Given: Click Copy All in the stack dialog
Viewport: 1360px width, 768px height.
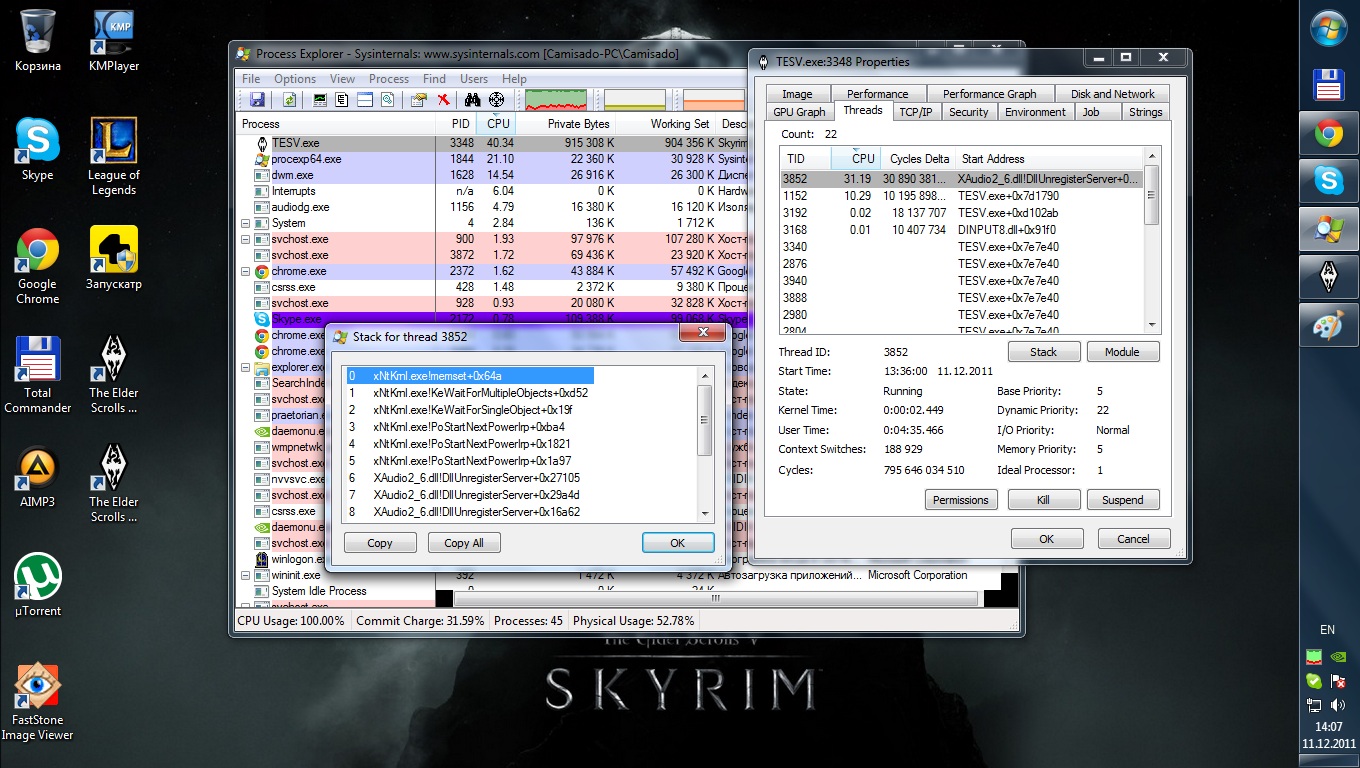Looking at the screenshot, I should coord(464,543).
